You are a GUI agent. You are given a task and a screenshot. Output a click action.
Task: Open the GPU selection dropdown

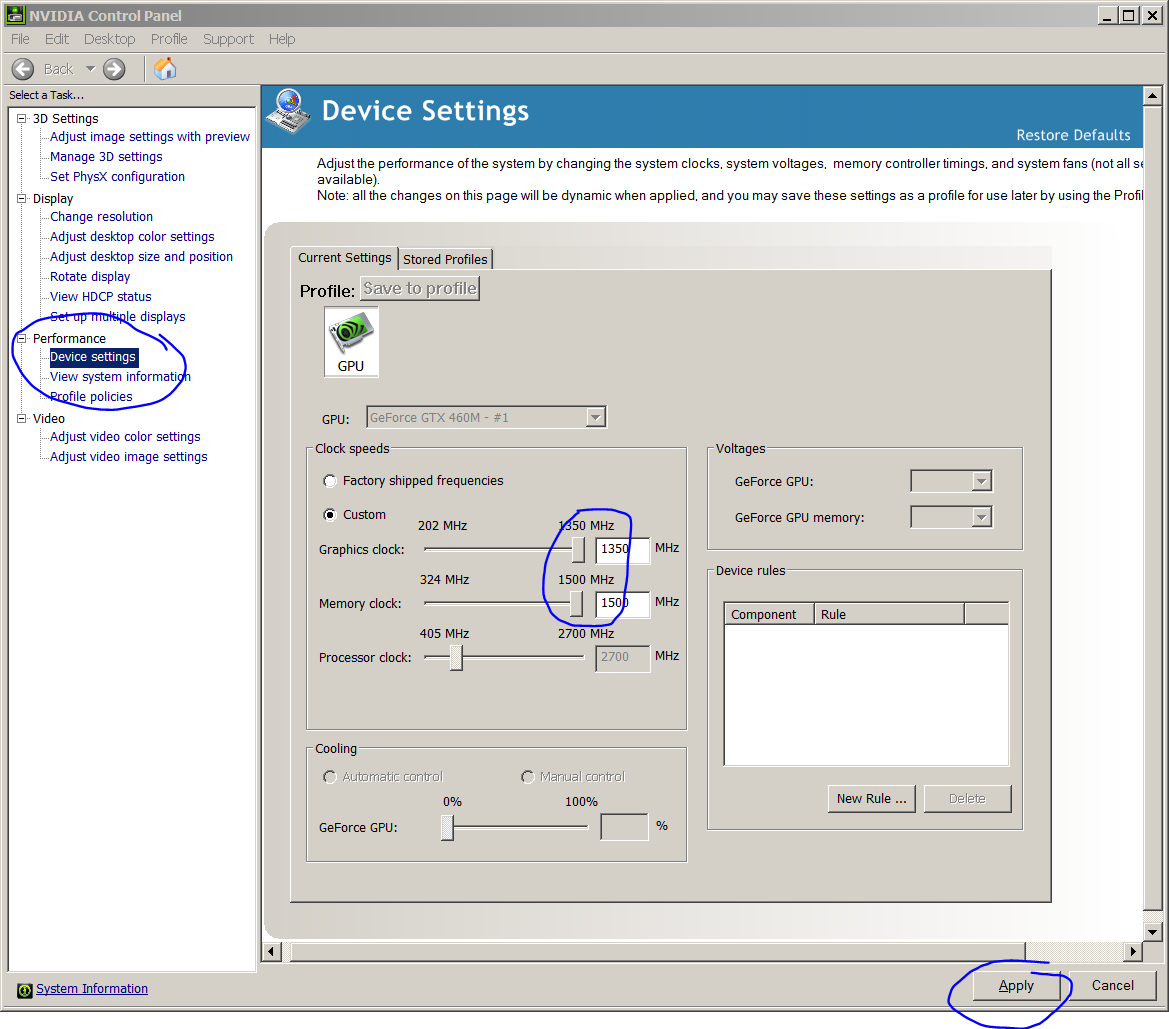595,417
